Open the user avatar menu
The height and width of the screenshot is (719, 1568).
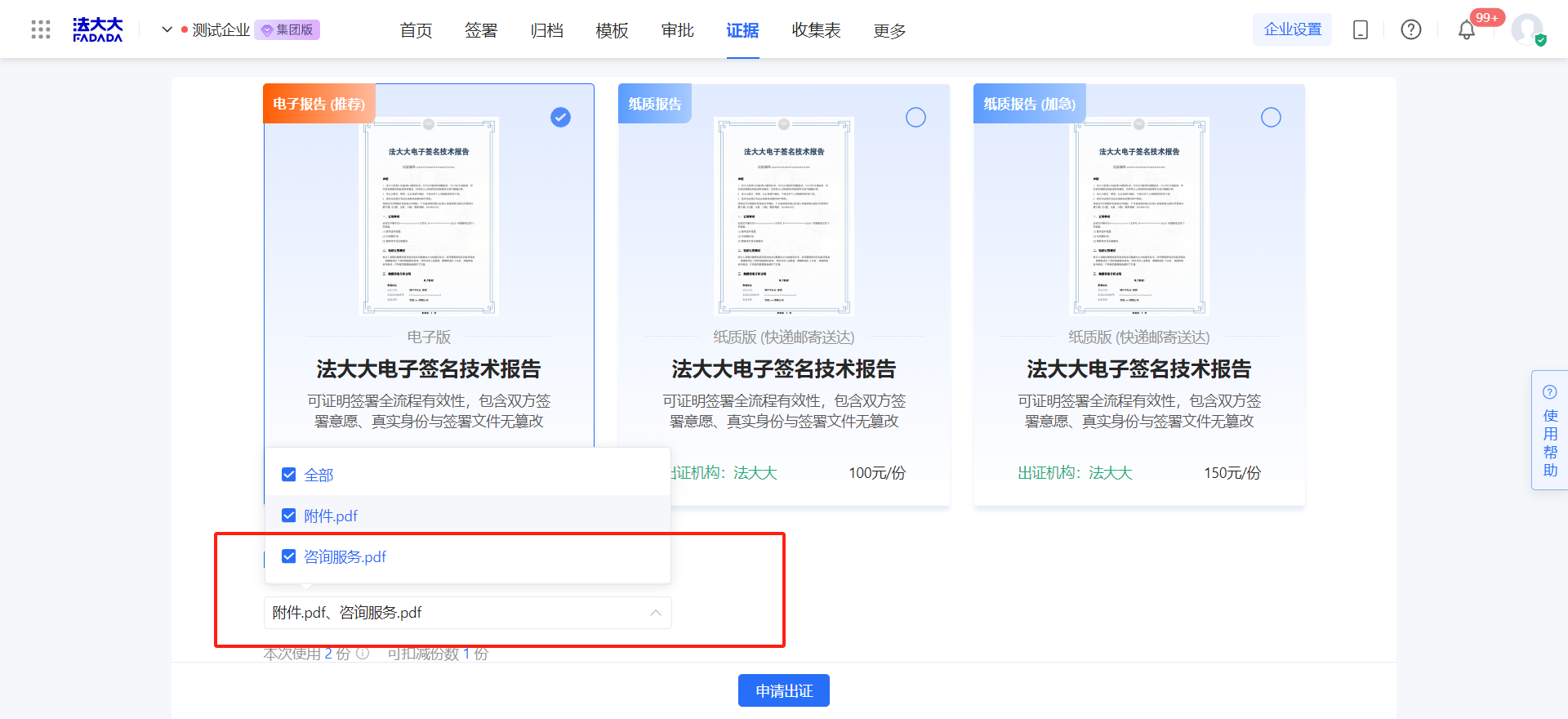(x=1527, y=30)
